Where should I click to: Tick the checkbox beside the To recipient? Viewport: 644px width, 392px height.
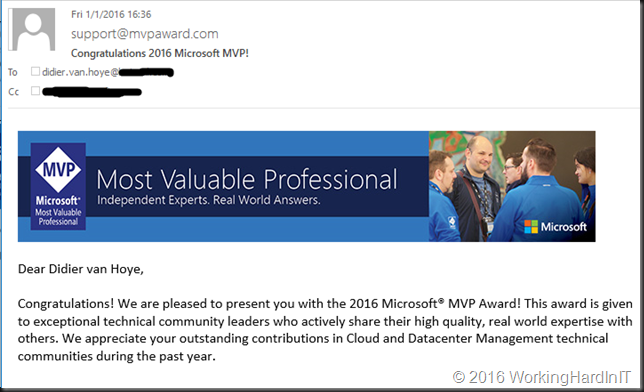[x=35, y=71]
